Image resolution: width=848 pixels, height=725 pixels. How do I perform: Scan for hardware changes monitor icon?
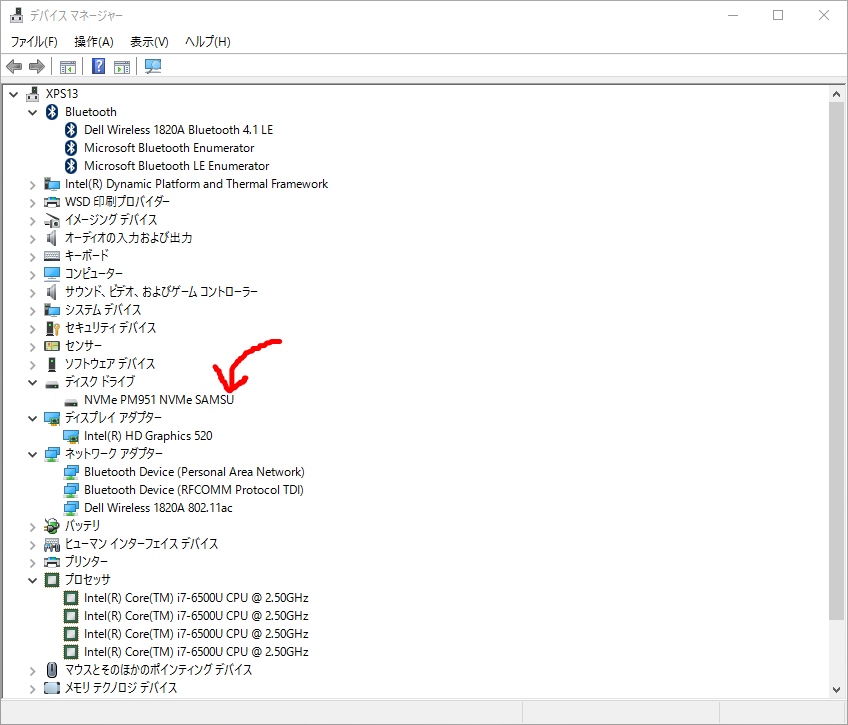click(x=153, y=66)
